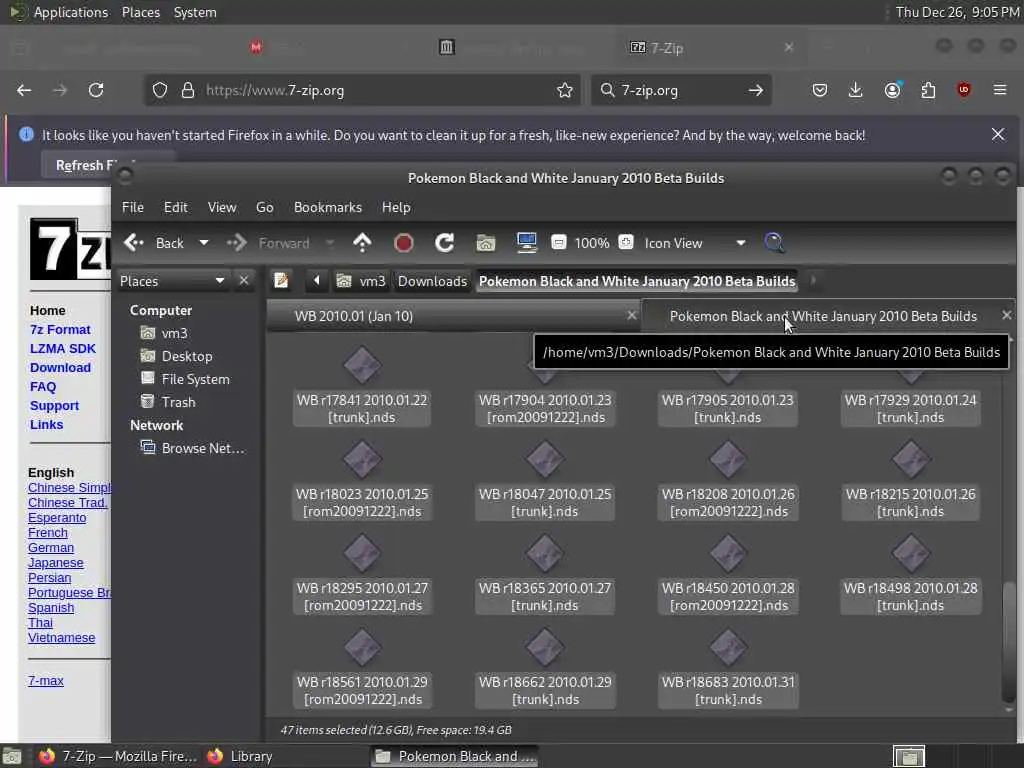Screen dimensions: 1024x768
Task: Open the Icon View mode dropdown
Action: pos(695,243)
